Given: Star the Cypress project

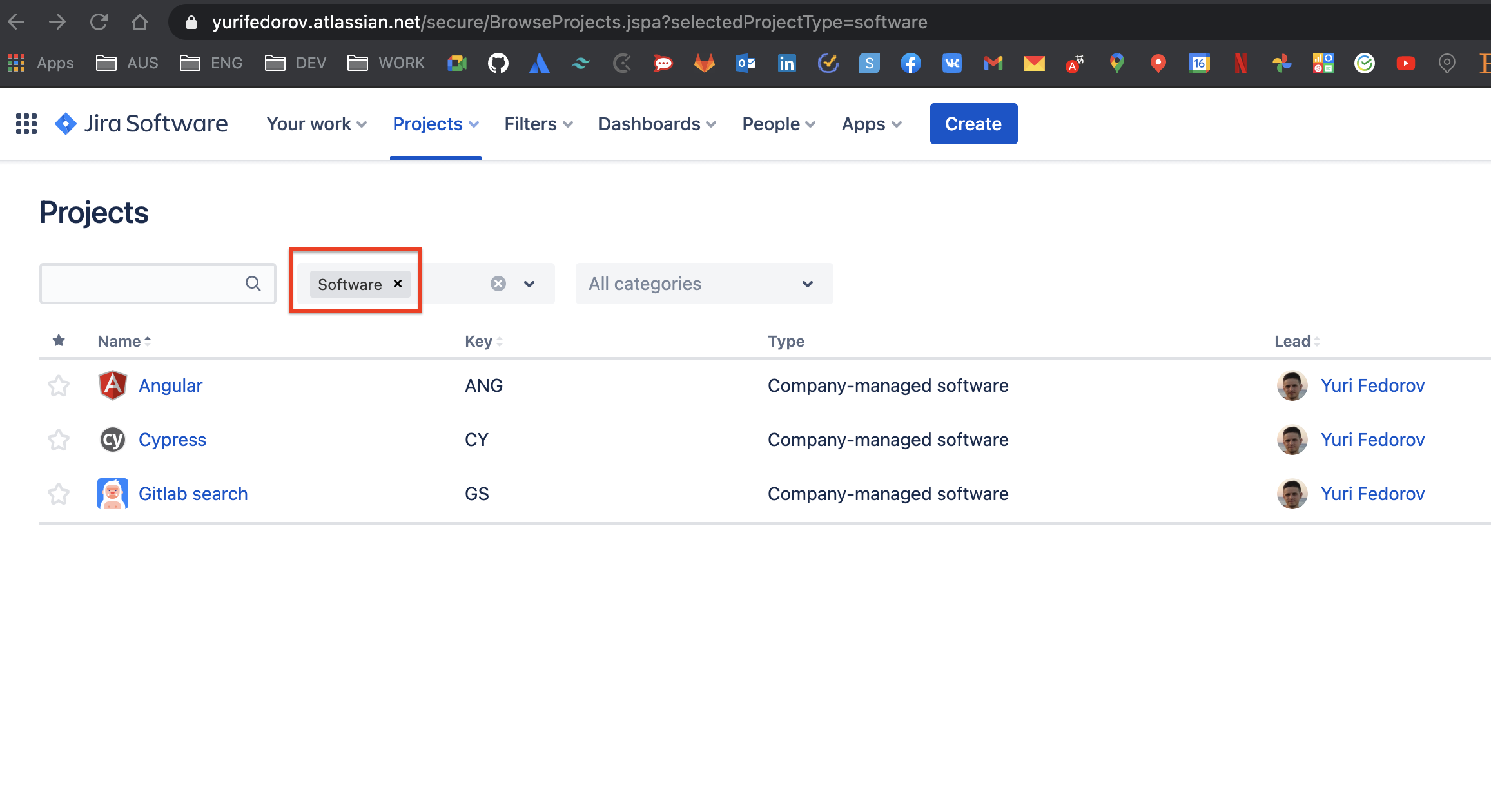Looking at the screenshot, I should click(x=59, y=440).
